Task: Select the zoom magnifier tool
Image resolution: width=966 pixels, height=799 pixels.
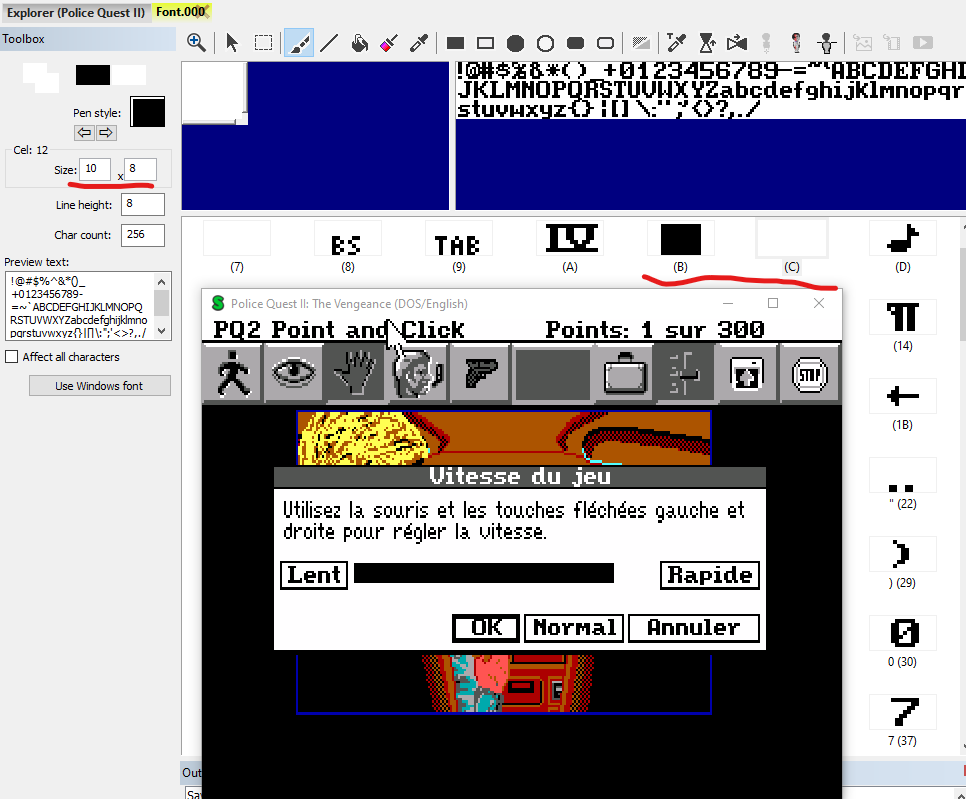Action: [197, 43]
